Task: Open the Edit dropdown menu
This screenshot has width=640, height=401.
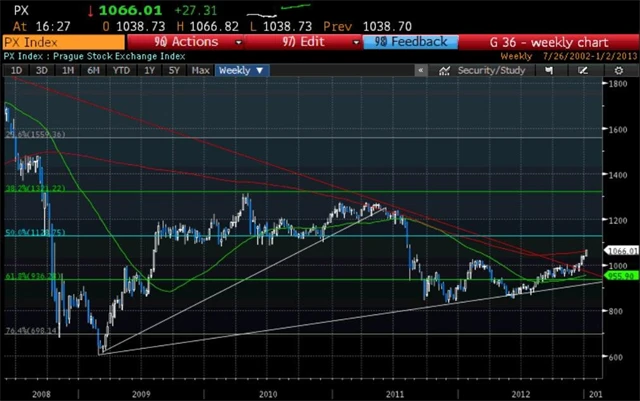Action: coord(303,42)
